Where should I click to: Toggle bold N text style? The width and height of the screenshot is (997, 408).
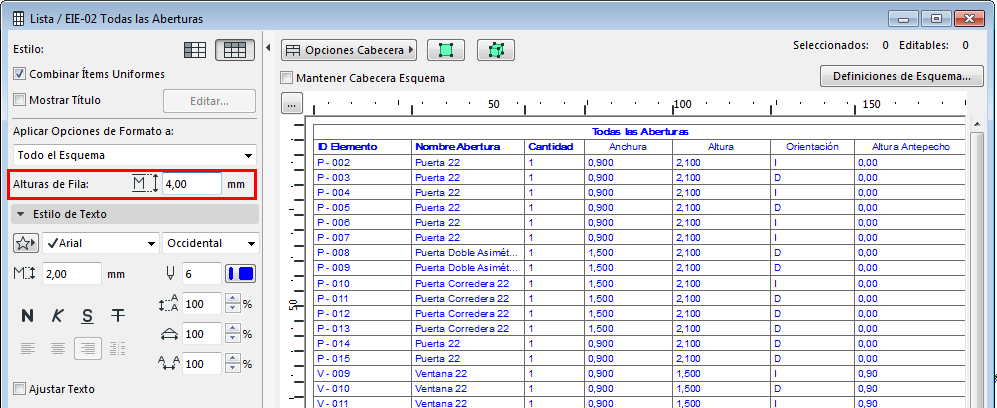27,315
